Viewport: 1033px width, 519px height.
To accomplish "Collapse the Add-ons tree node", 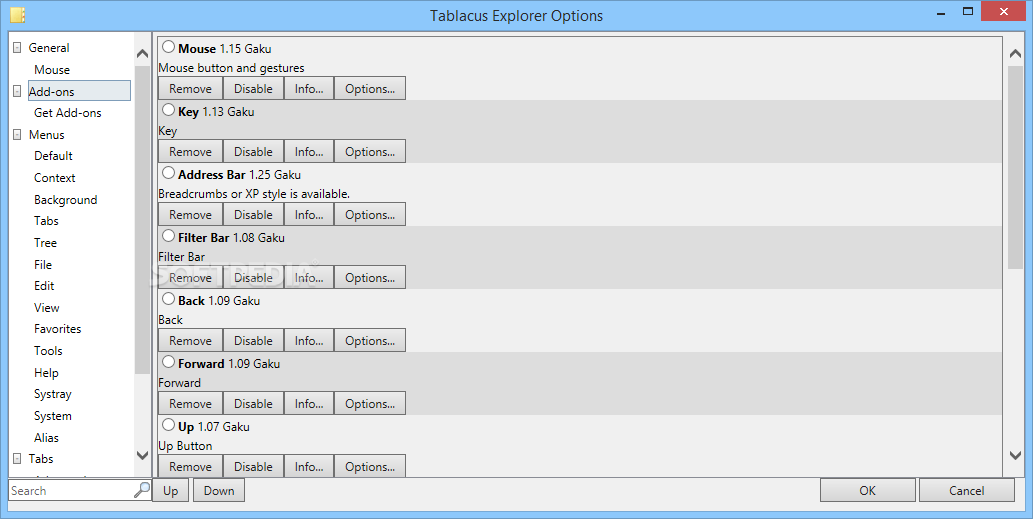I will pyautogui.click(x=17, y=92).
